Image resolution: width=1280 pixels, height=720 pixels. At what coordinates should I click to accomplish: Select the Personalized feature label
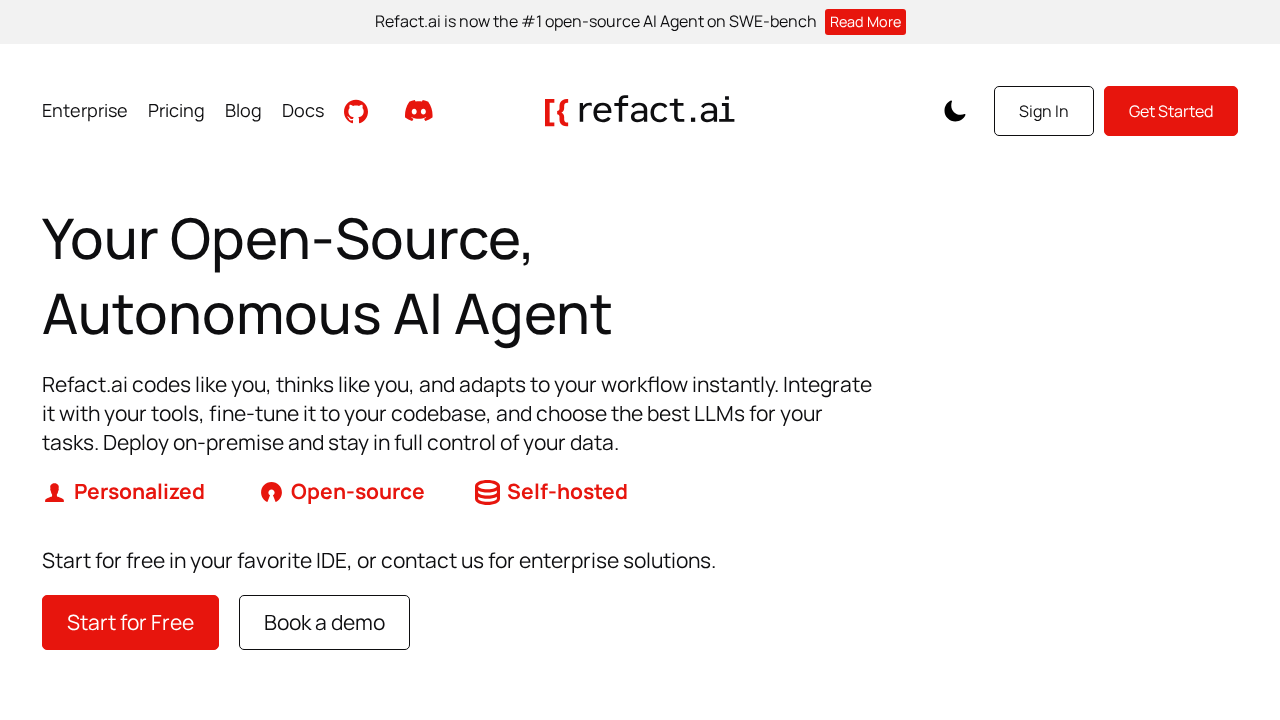tap(139, 489)
